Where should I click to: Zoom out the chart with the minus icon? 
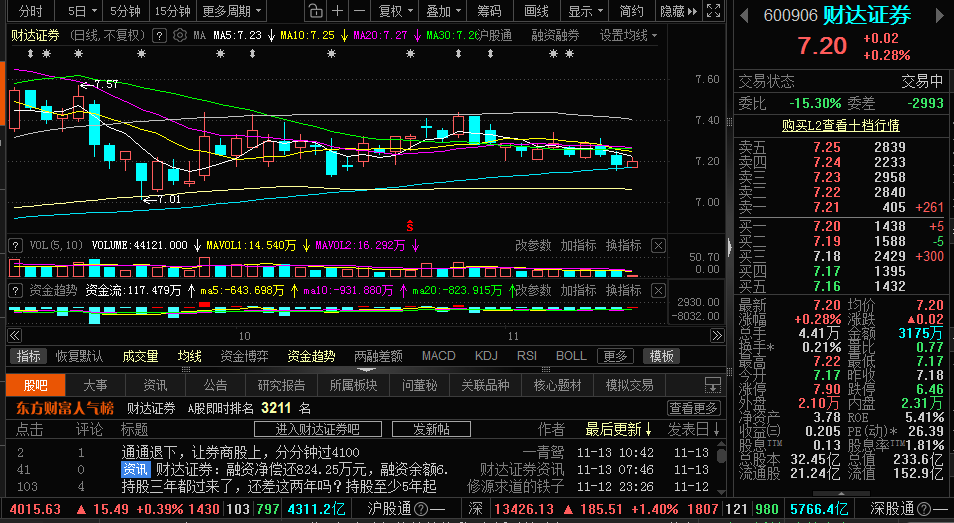coord(360,11)
